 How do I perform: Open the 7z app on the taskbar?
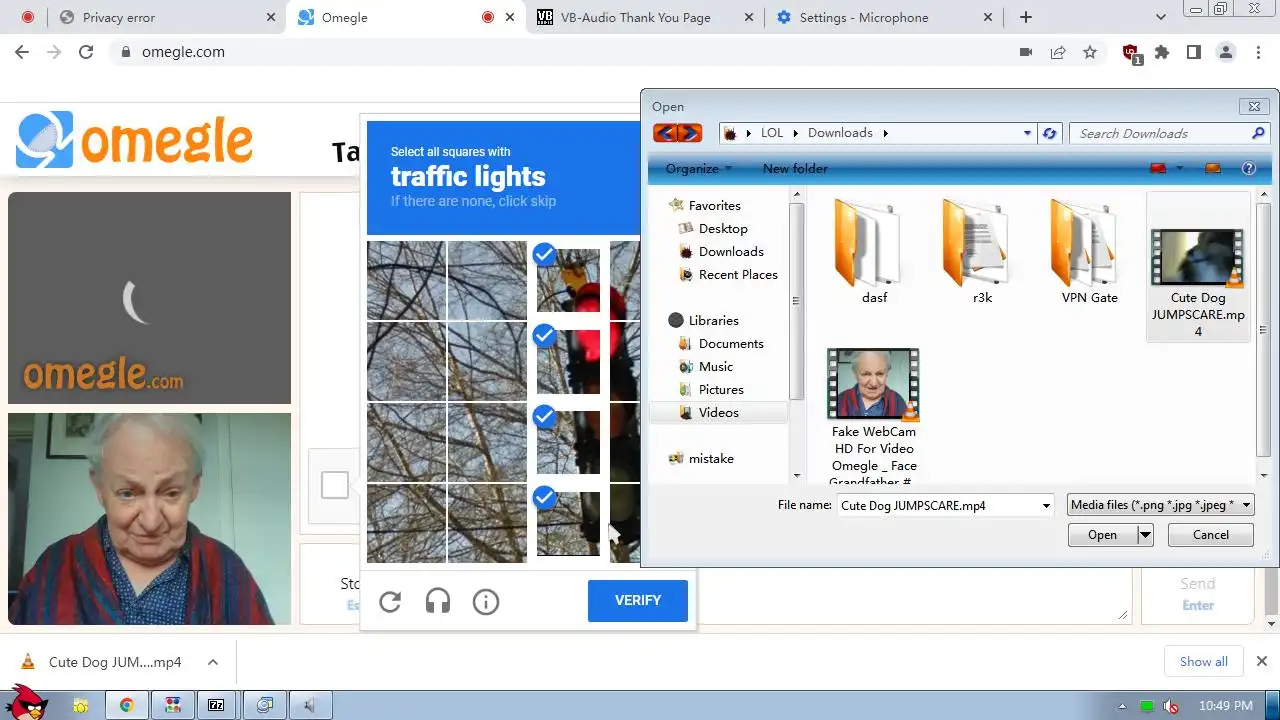pos(216,705)
